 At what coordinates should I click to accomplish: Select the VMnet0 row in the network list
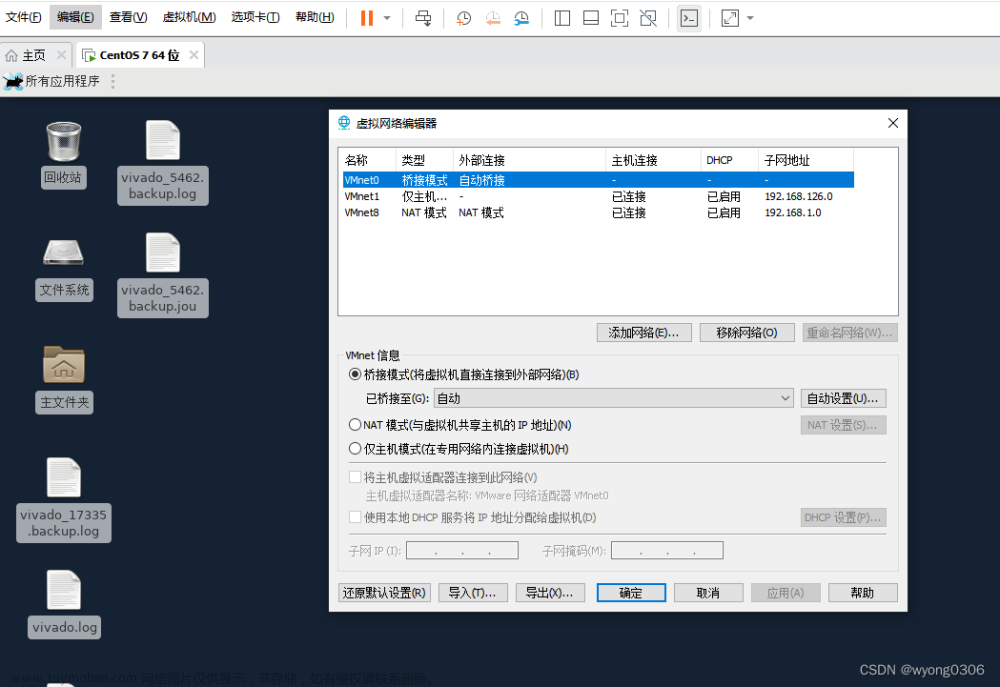(x=598, y=180)
